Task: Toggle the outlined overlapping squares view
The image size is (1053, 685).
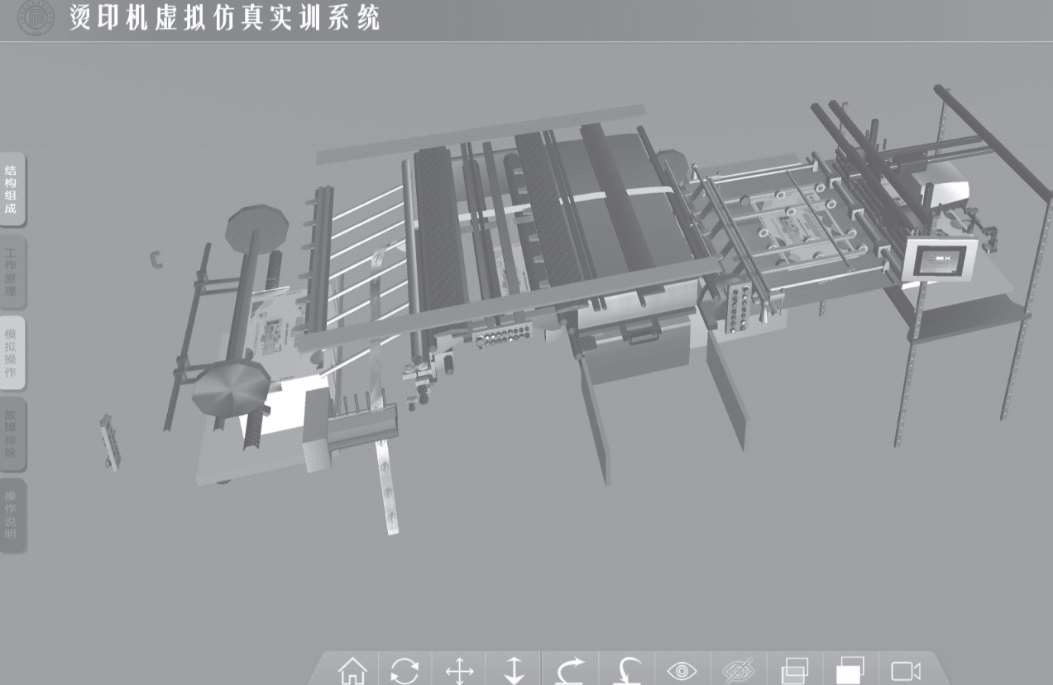Action: pyautogui.click(x=794, y=670)
